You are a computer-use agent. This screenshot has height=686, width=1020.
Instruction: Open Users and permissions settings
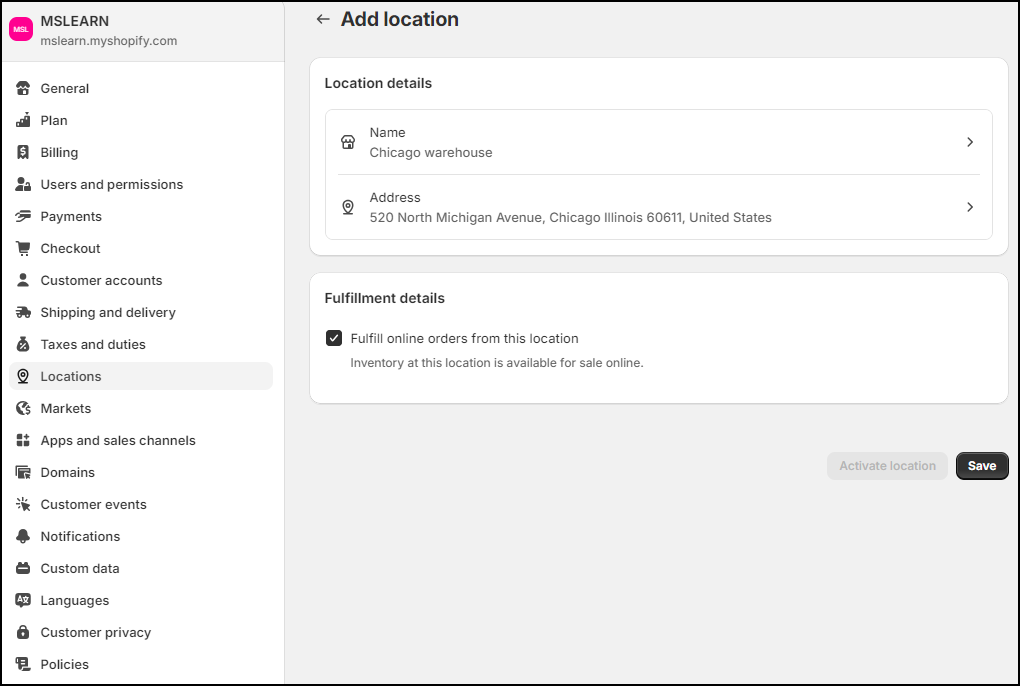pyautogui.click(x=111, y=184)
